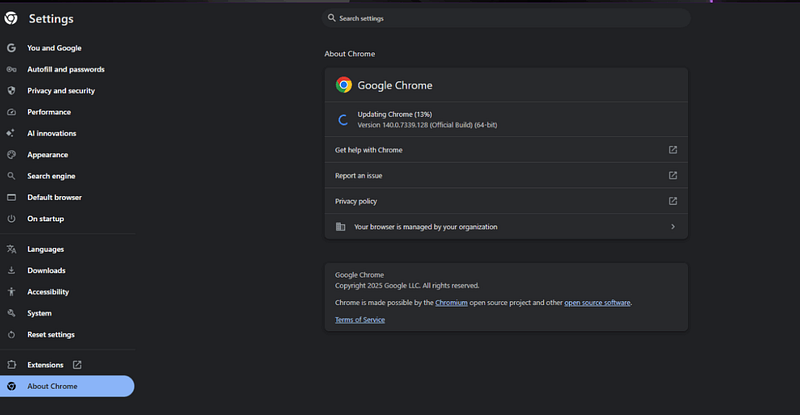The height and width of the screenshot is (415, 800).
Task: Click the puzzle piece icon for Extensions
Action: pyautogui.click(x=11, y=365)
